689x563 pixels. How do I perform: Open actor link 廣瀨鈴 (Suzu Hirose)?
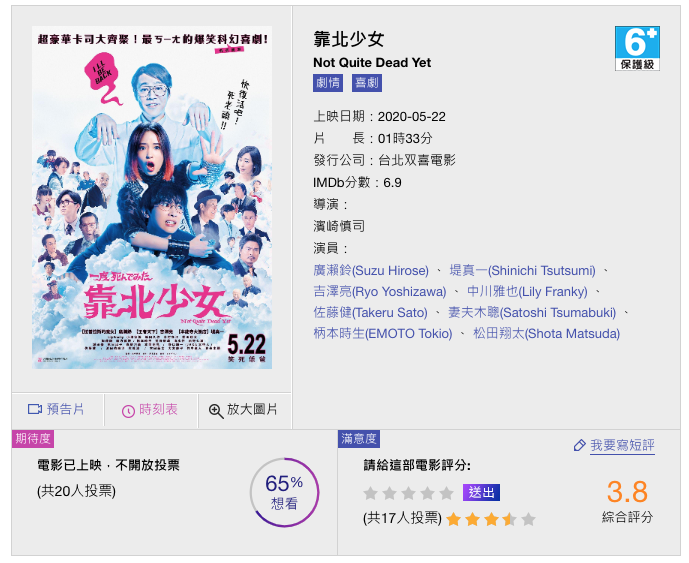(371, 270)
